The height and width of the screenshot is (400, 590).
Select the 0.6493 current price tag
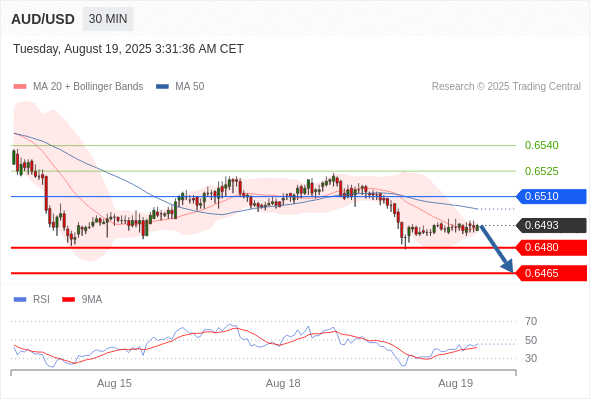click(x=551, y=225)
